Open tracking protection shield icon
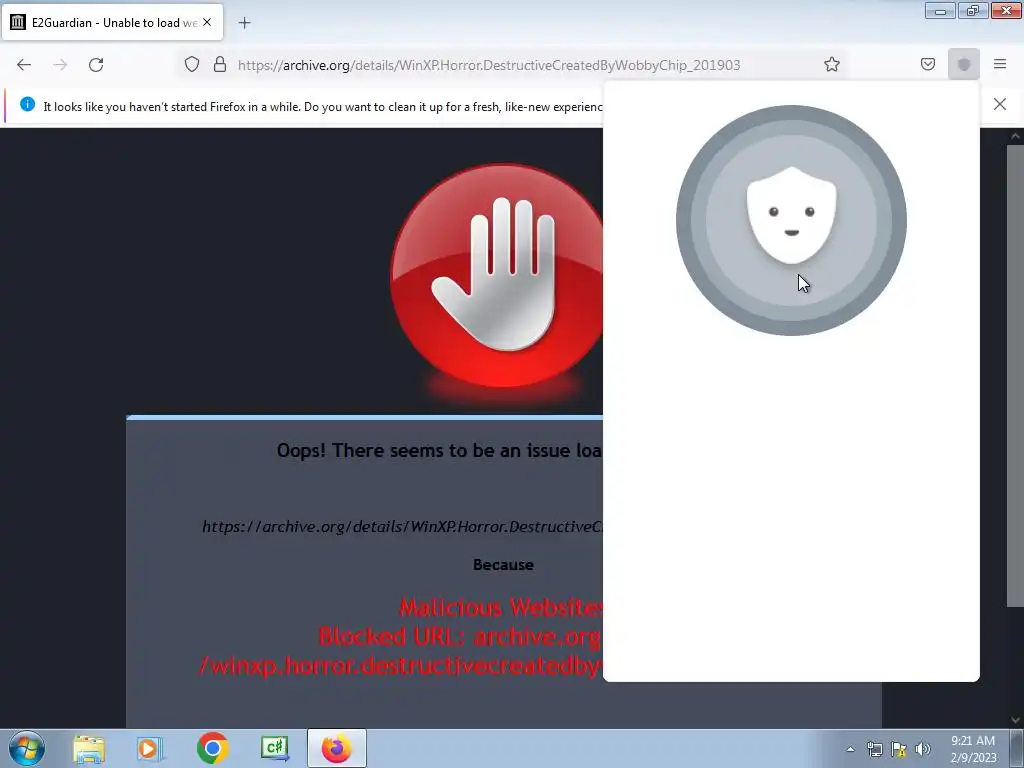The width and height of the screenshot is (1024, 768). click(191, 65)
